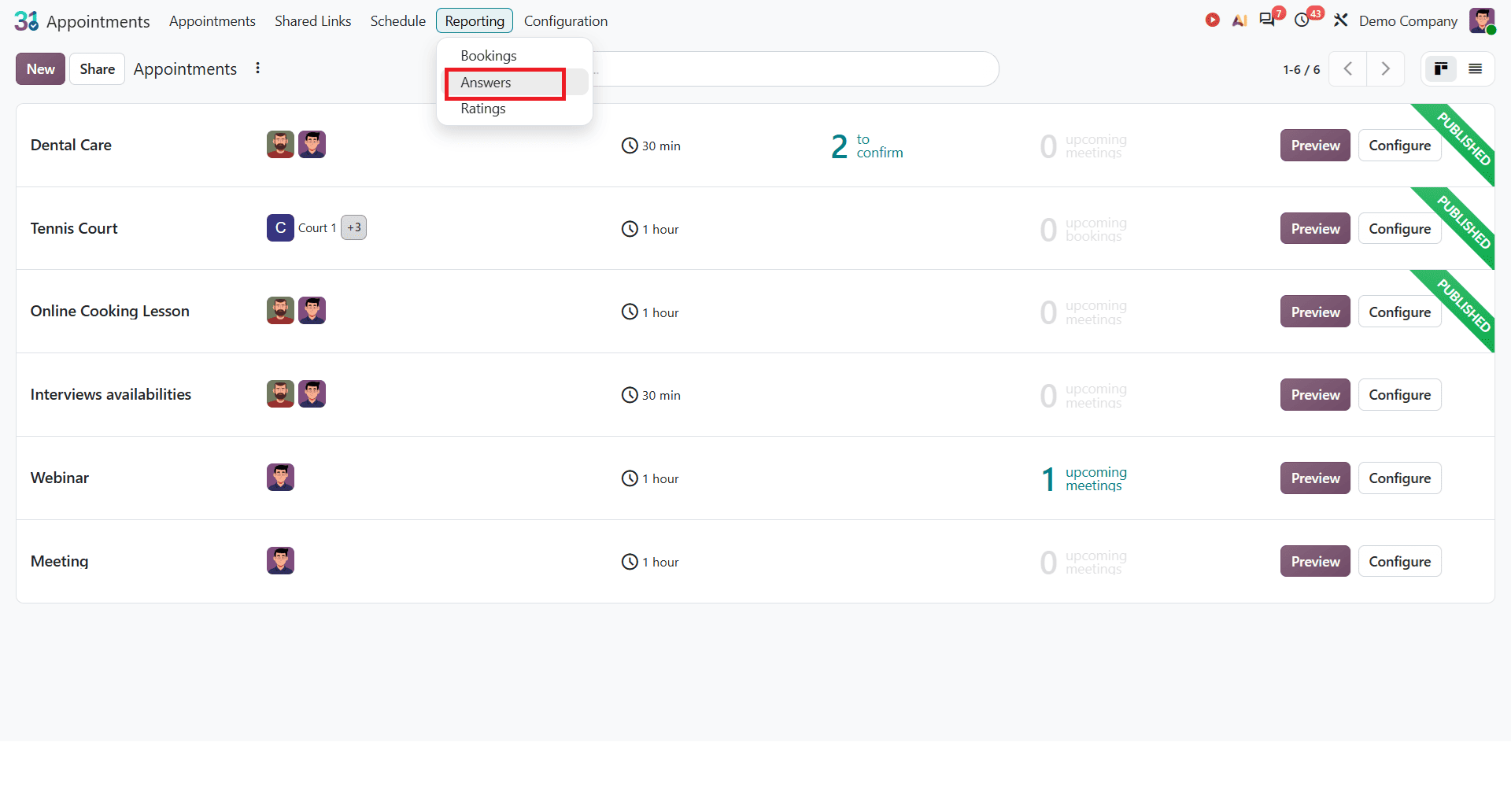
Task: Go to next page arrow
Action: 1386,69
